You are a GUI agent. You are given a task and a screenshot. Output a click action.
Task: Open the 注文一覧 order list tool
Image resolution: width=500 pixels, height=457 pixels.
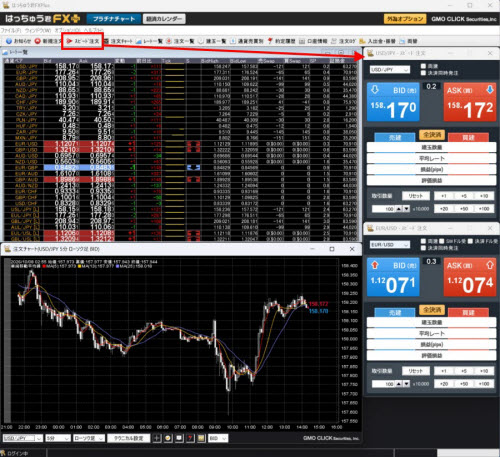tap(180, 41)
